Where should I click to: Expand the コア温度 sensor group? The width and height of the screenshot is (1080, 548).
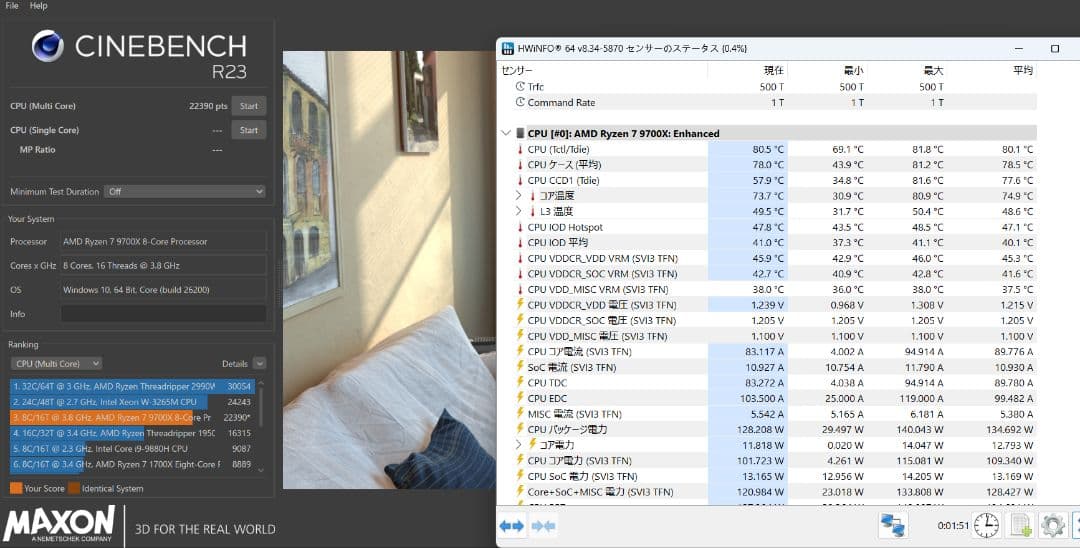pyautogui.click(x=519, y=196)
